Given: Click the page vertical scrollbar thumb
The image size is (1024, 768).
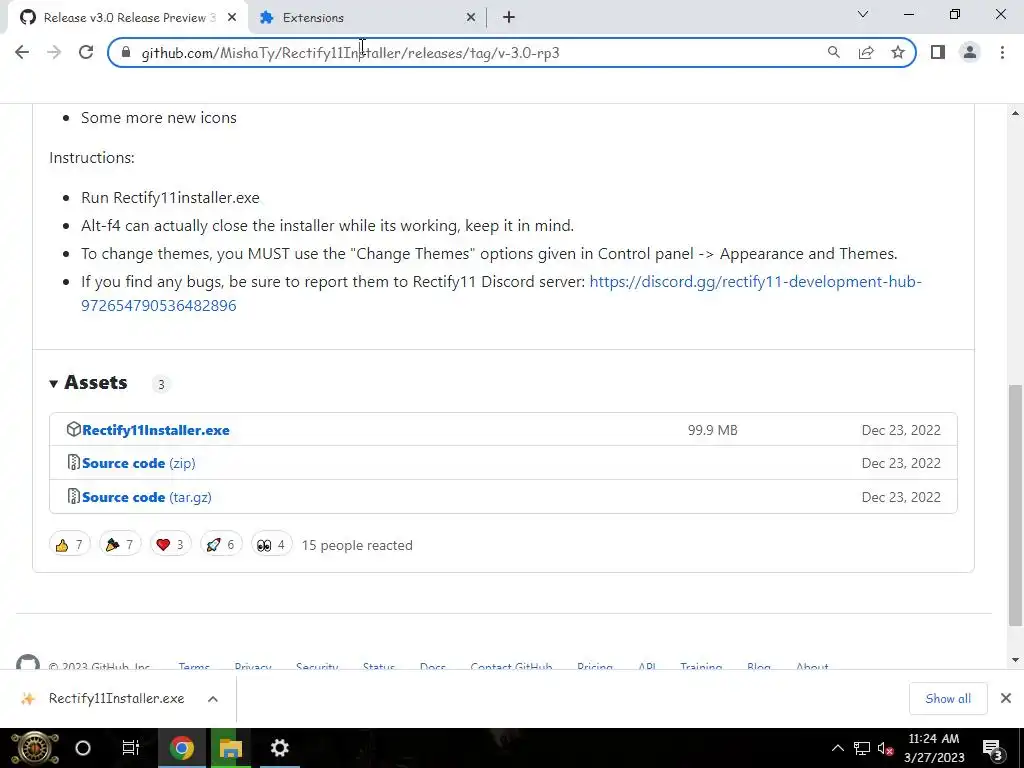Looking at the screenshot, I should 1015,505.
